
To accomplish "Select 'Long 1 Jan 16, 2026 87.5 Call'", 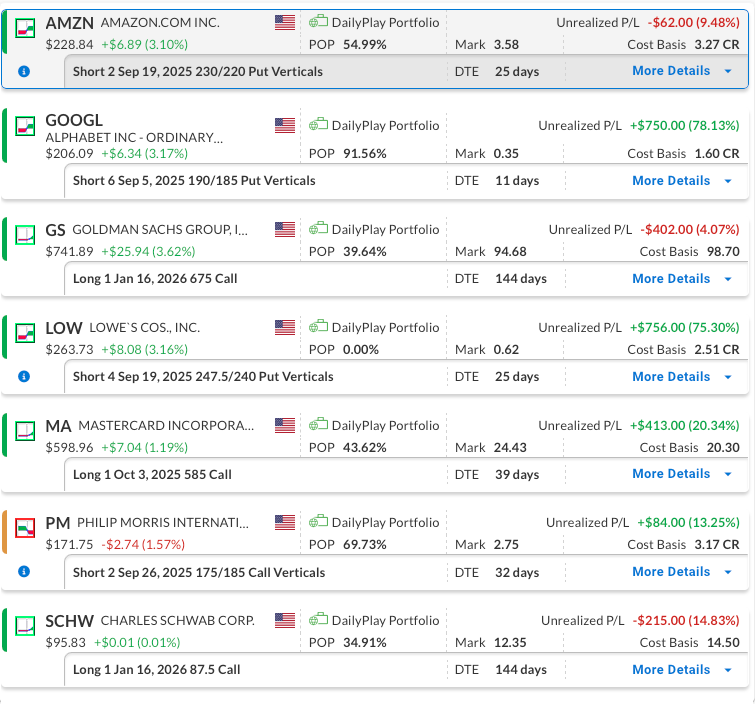I will click(156, 670).
